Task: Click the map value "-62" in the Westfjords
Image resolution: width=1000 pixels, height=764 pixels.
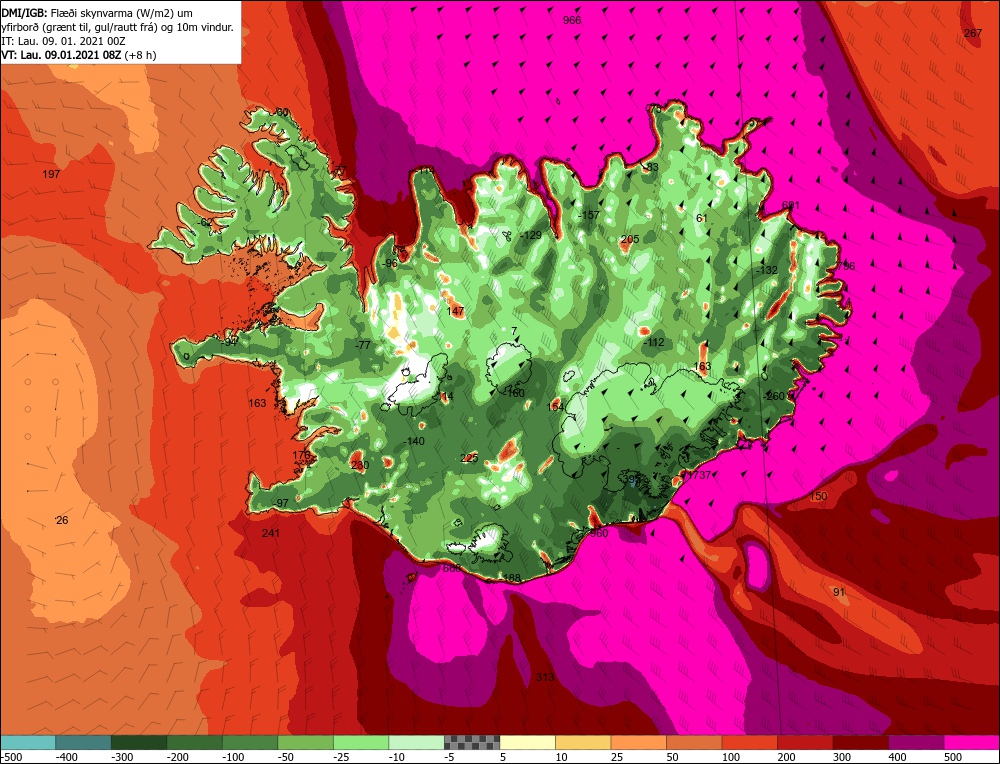Action: click(205, 222)
